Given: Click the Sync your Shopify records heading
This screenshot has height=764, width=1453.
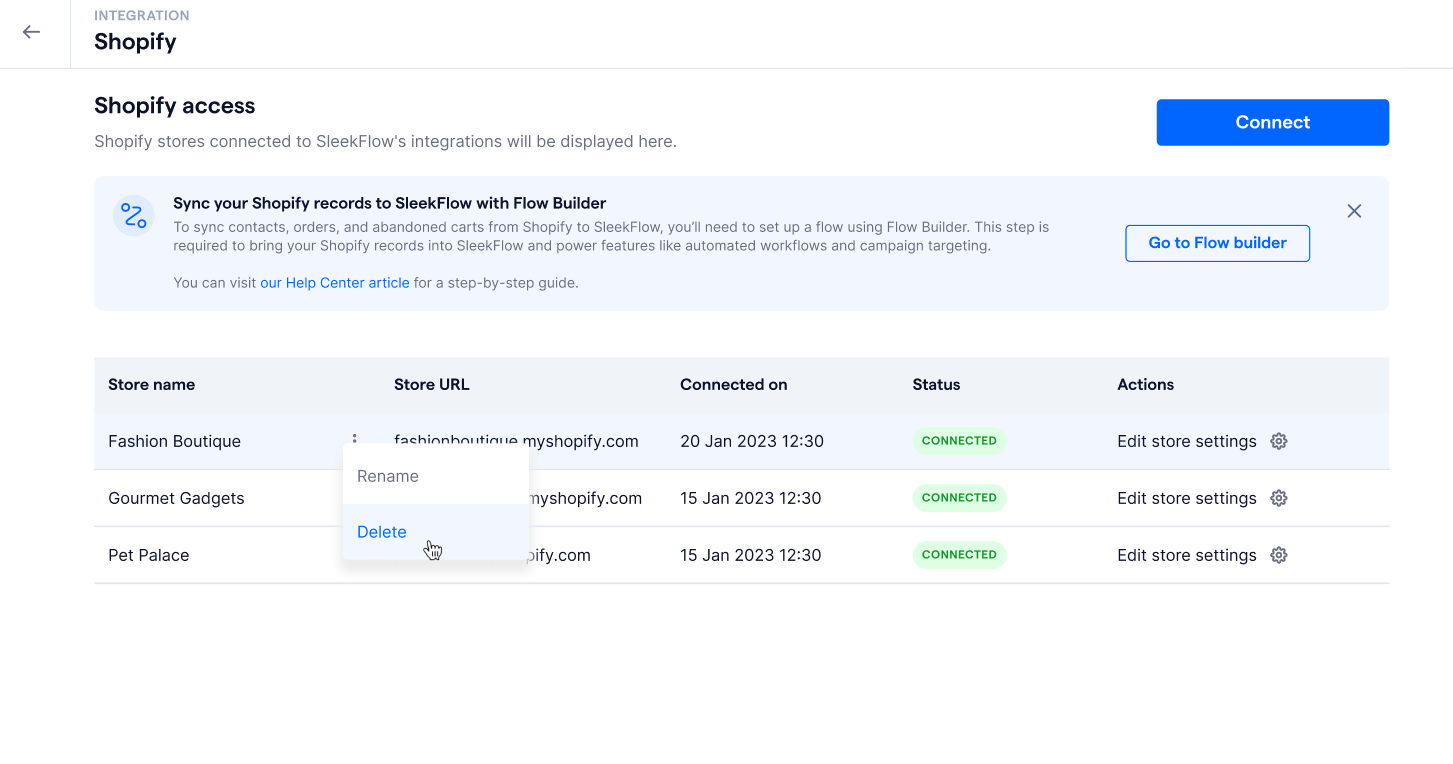Looking at the screenshot, I should point(389,203).
